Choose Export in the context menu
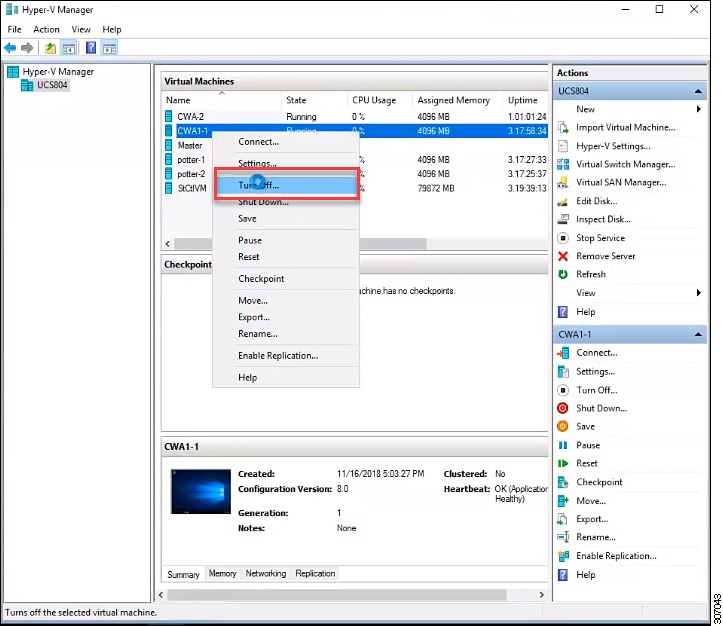This screenshot has height=626, width=723. [x=285, y=317]
